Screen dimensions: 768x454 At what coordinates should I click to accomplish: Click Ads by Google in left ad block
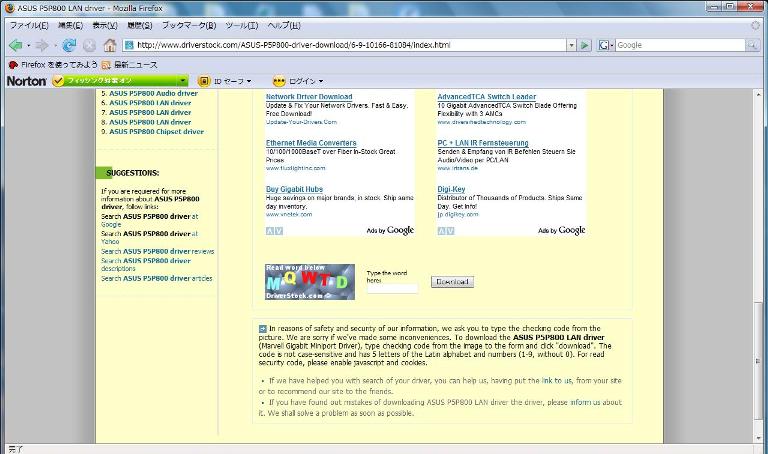[x=390, y=230]
